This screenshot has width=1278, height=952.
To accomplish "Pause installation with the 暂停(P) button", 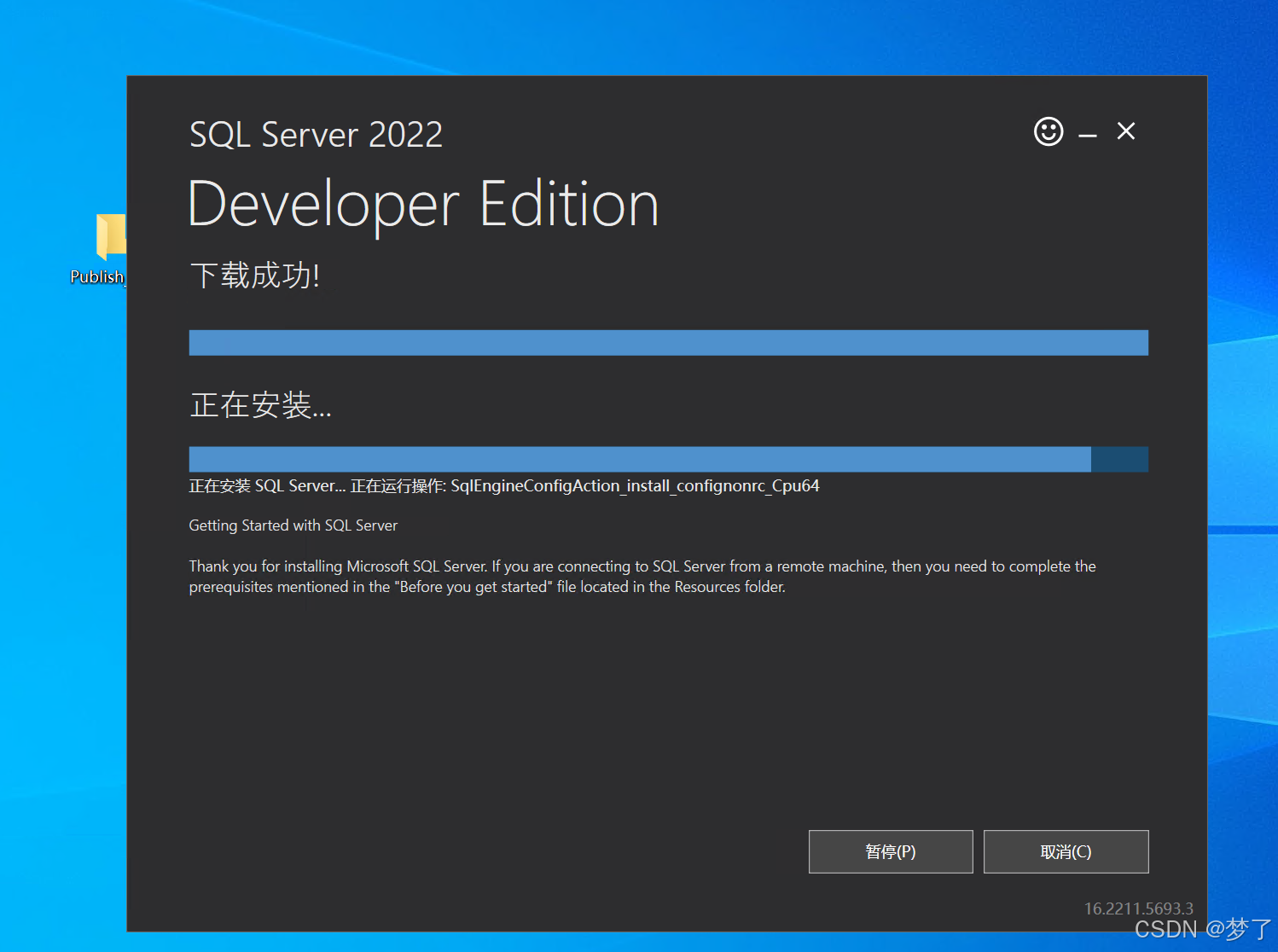I will pos(891,851).
